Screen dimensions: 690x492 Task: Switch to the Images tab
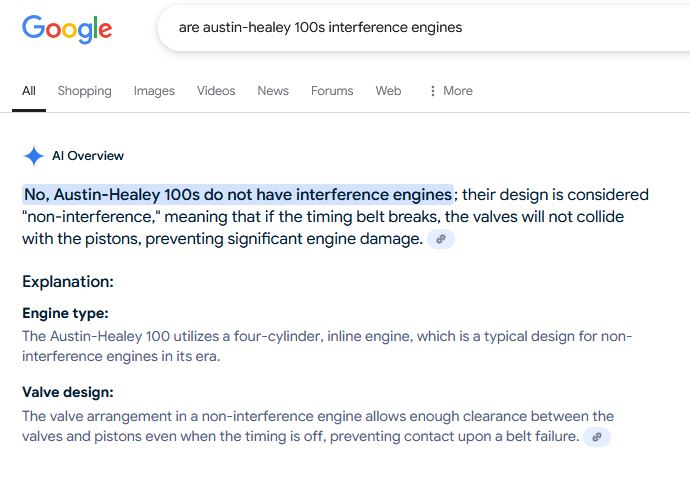click(x=154, y=91)
